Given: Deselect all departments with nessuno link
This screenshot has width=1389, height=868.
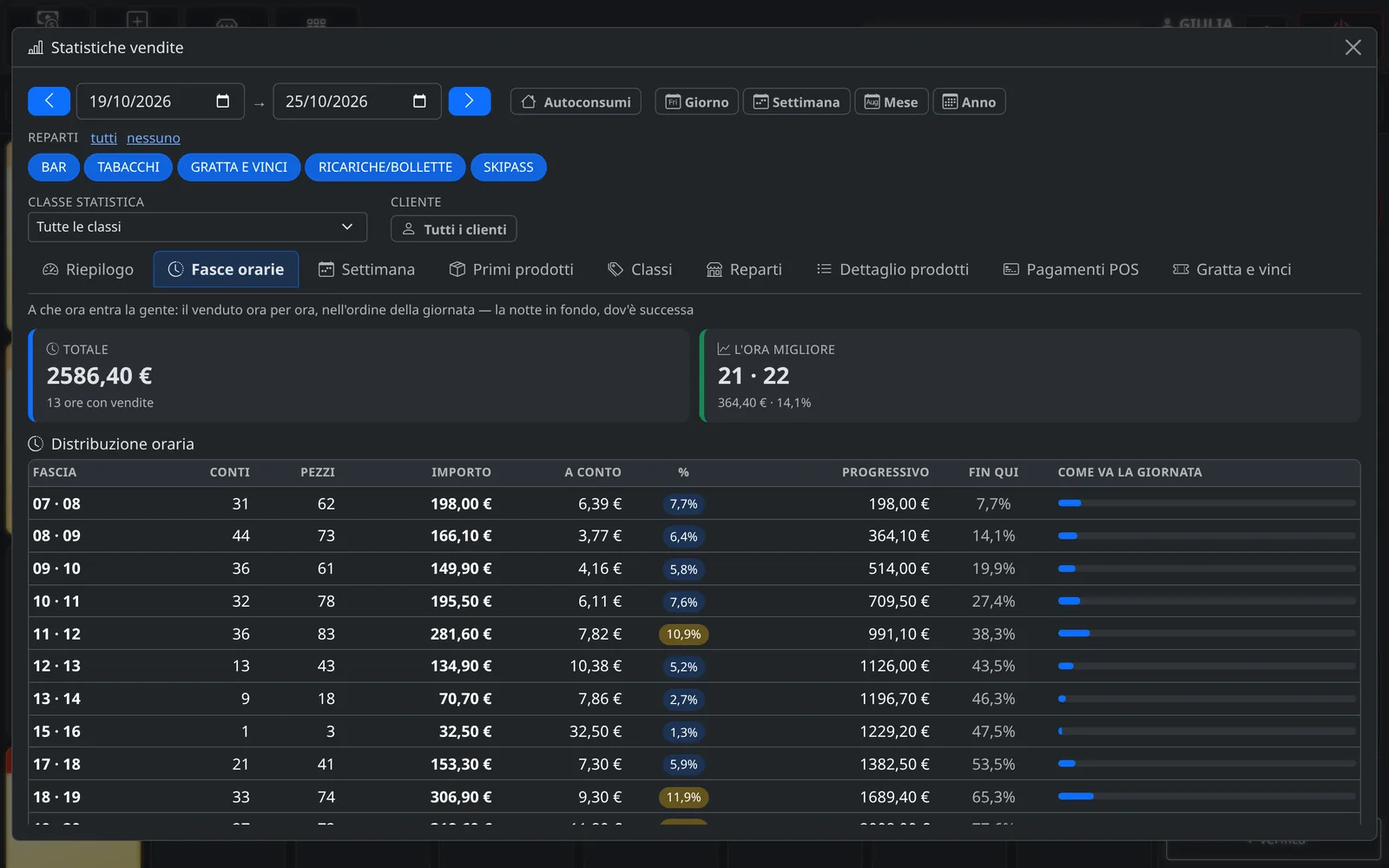Looking at the screenshot, I should (x=154, y=138).
